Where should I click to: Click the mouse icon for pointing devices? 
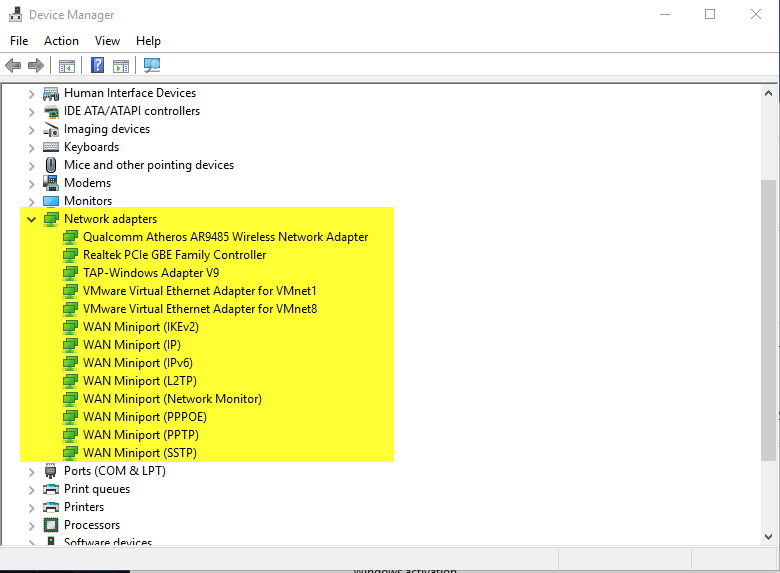pyautogui.click(x=51, y=165)
